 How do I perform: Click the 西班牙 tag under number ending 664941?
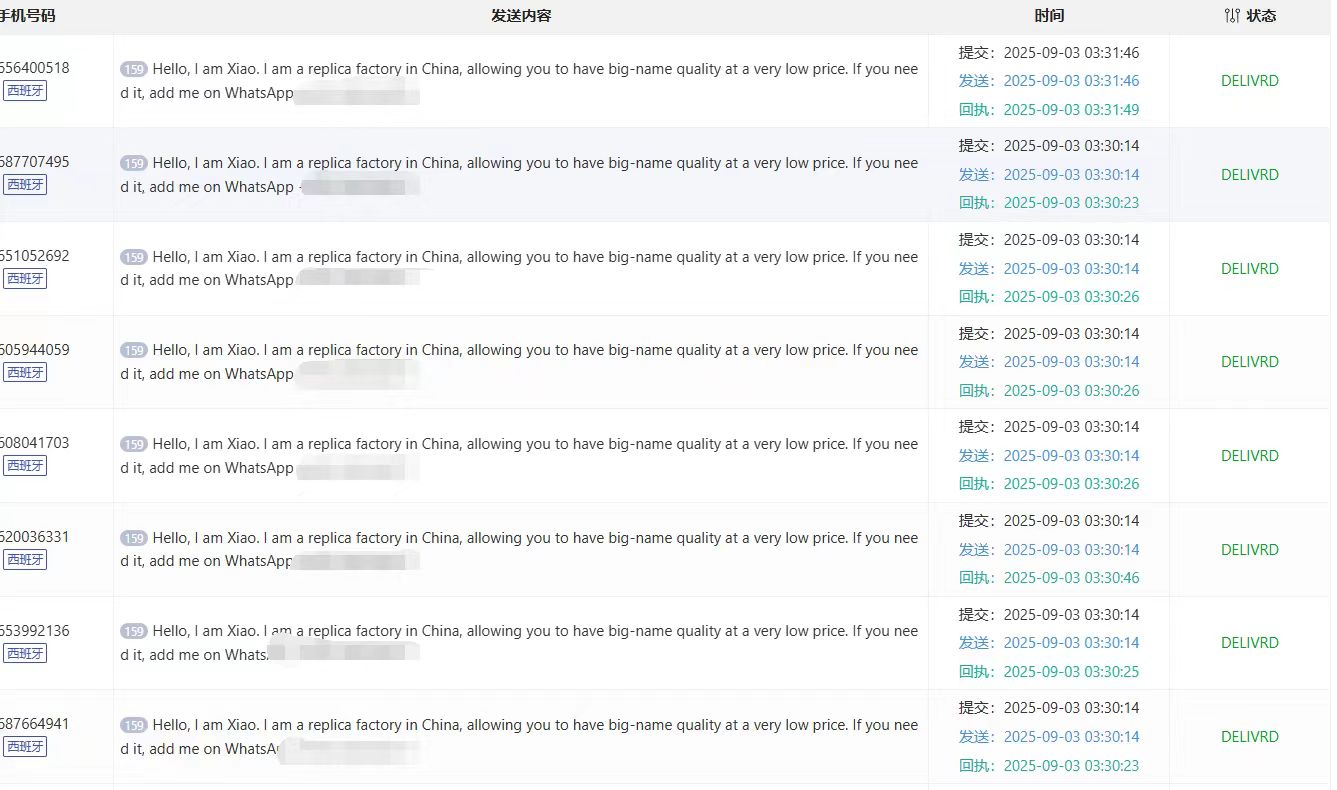coord(25,747)
